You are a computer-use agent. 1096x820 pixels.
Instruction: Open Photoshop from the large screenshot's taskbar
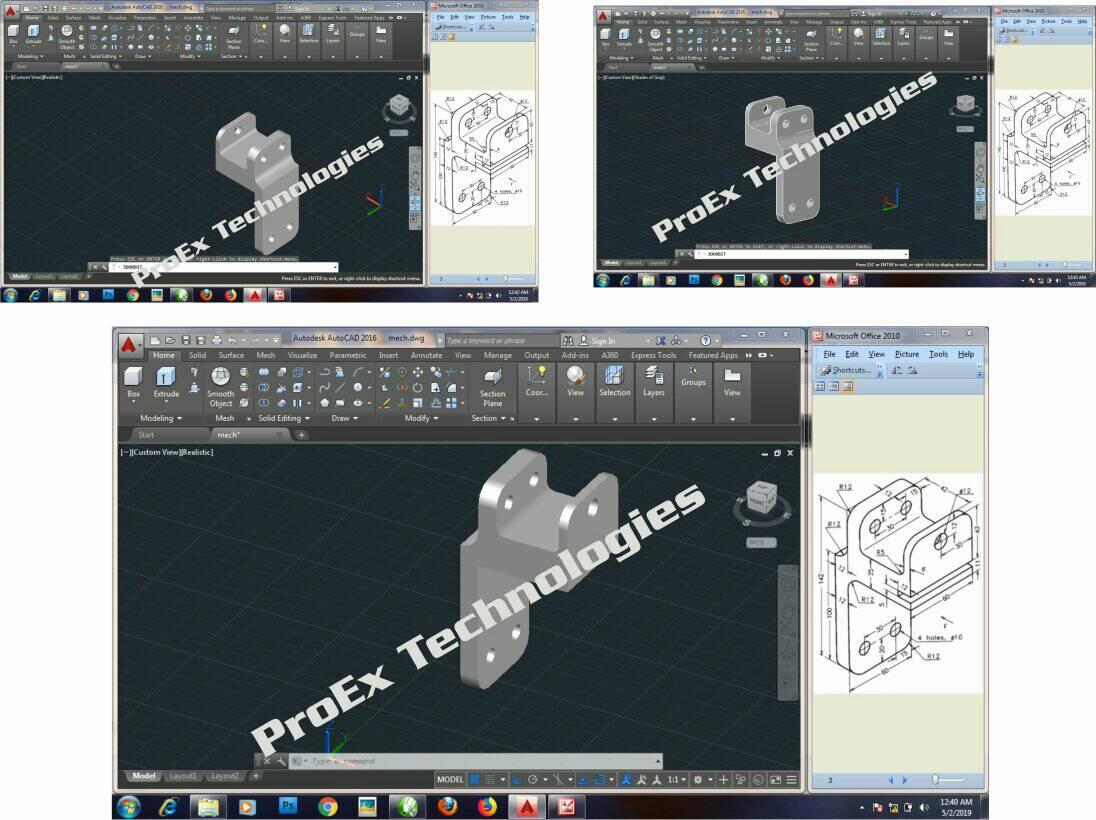(x=287, y=806)
